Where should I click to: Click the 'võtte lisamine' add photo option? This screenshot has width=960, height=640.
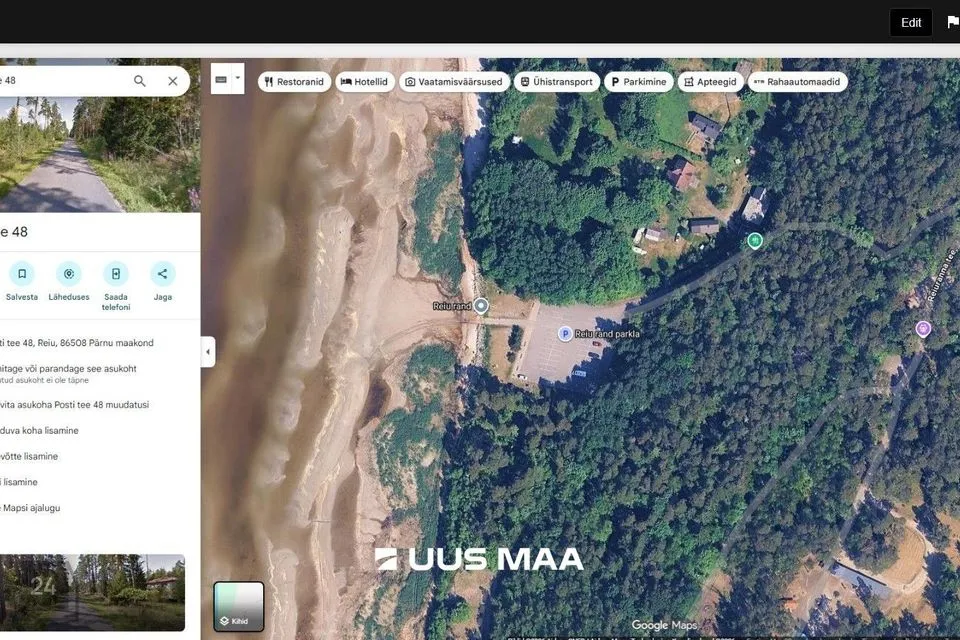pyautogui.click(x=29, y=456)
